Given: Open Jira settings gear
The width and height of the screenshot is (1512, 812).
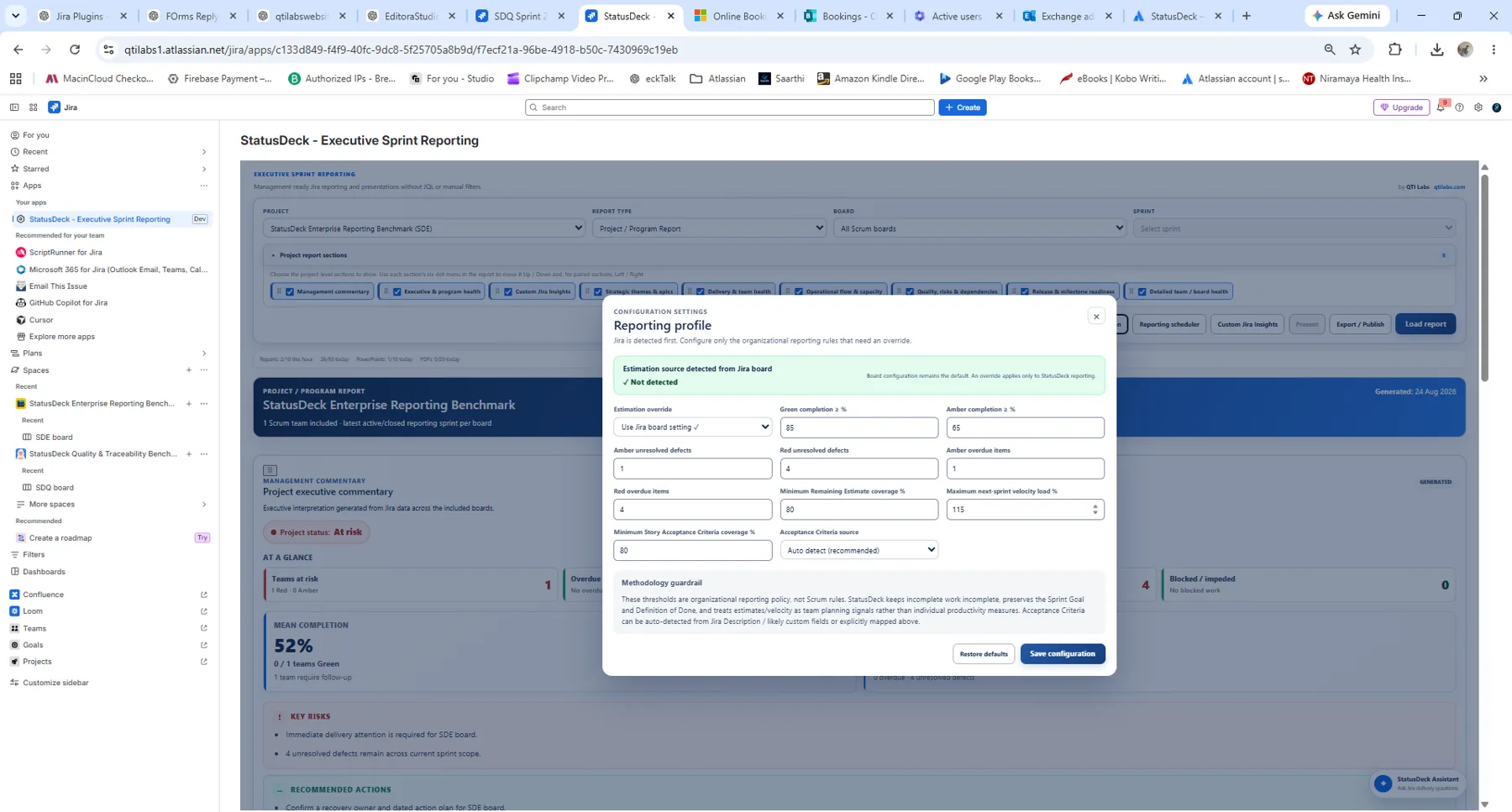Looking at the screenshot, I should (1478, 107).
